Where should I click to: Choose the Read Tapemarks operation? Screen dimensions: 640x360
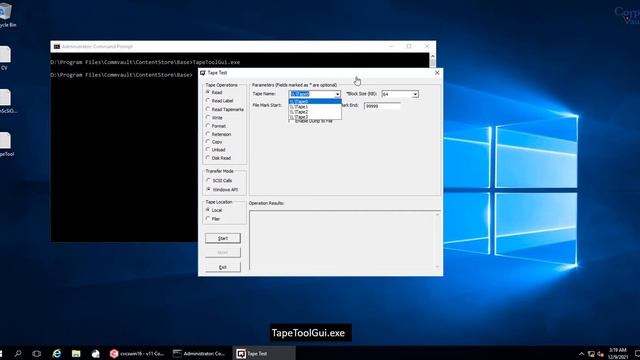225,109
